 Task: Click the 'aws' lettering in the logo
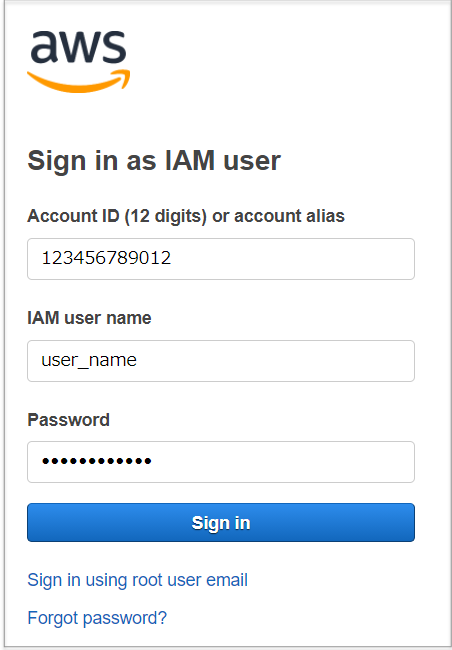78,47
